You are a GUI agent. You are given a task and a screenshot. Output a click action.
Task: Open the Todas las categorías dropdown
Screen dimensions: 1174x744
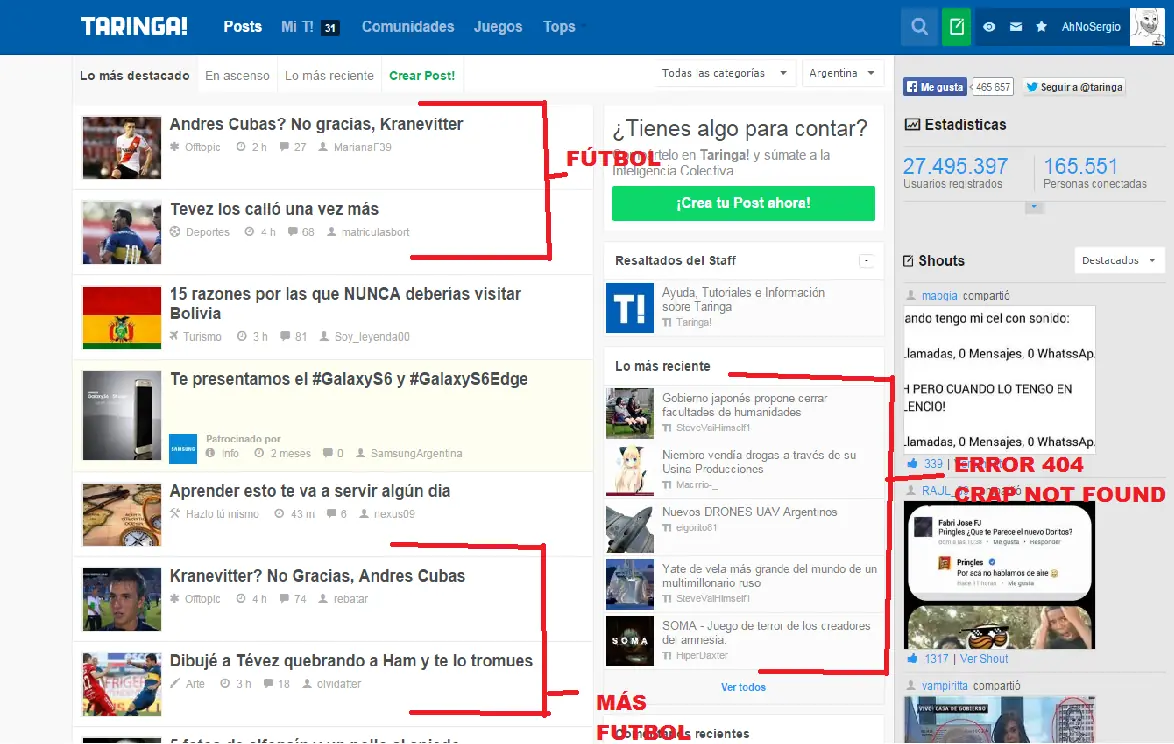[724, 73]
